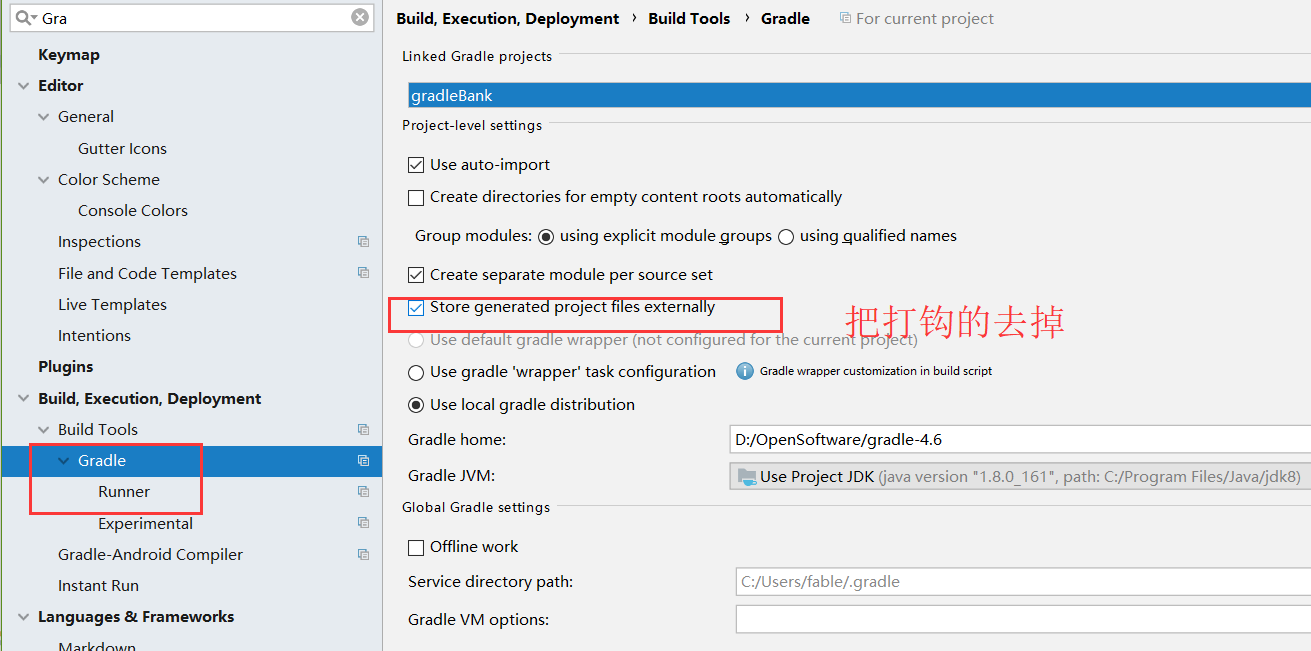Image resolution: width=1311 pixels, height=651 pixels.
Task: Click the per-project settings icon next to Inspections
Action: (363, 241)
